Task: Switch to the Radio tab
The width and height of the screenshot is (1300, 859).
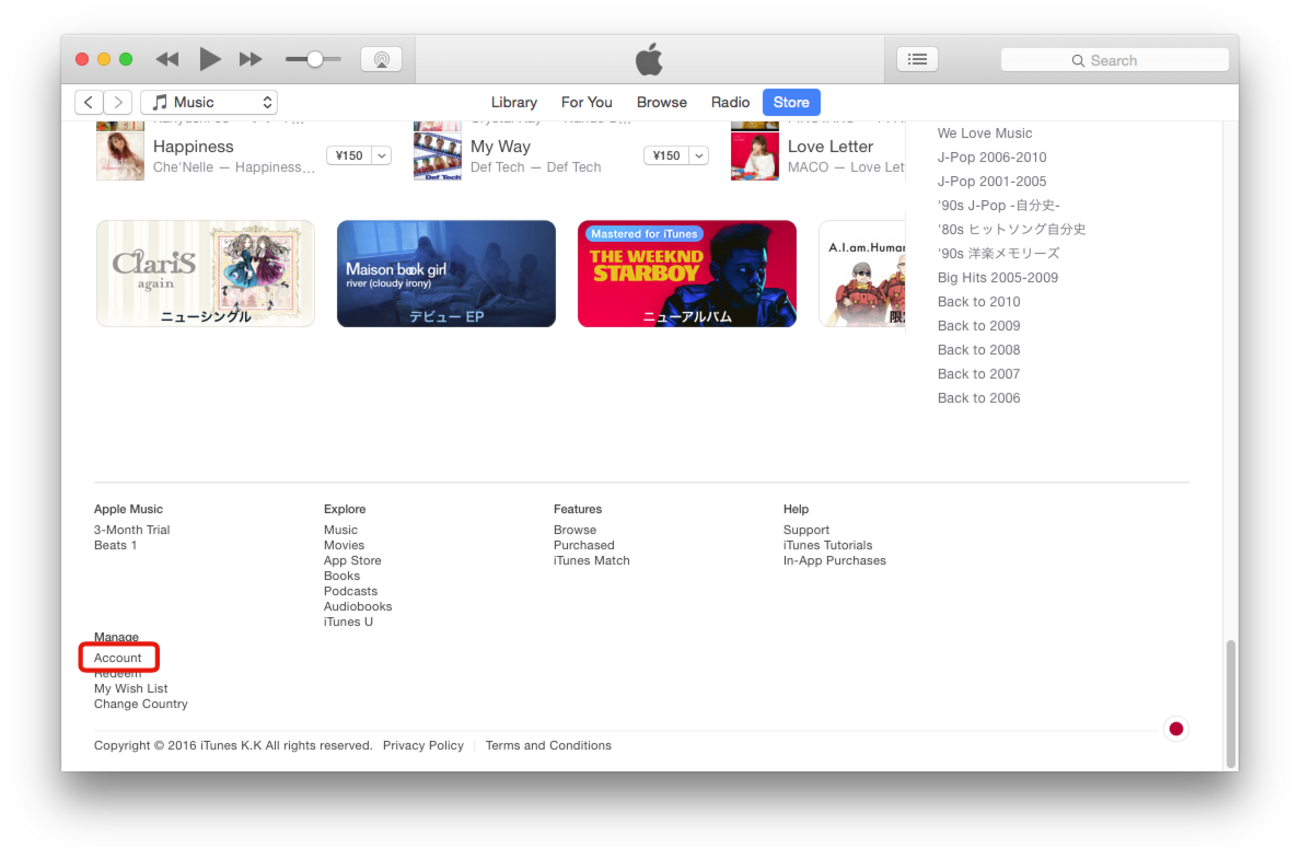Action: (730, 102)
